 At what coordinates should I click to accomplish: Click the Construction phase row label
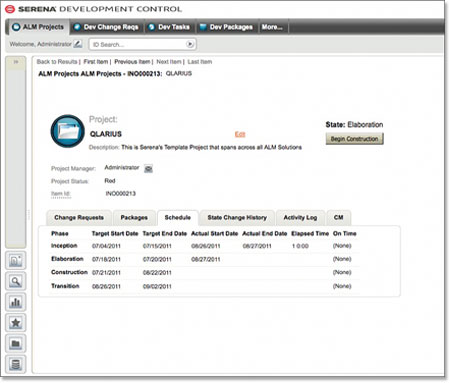pos(69,272)
